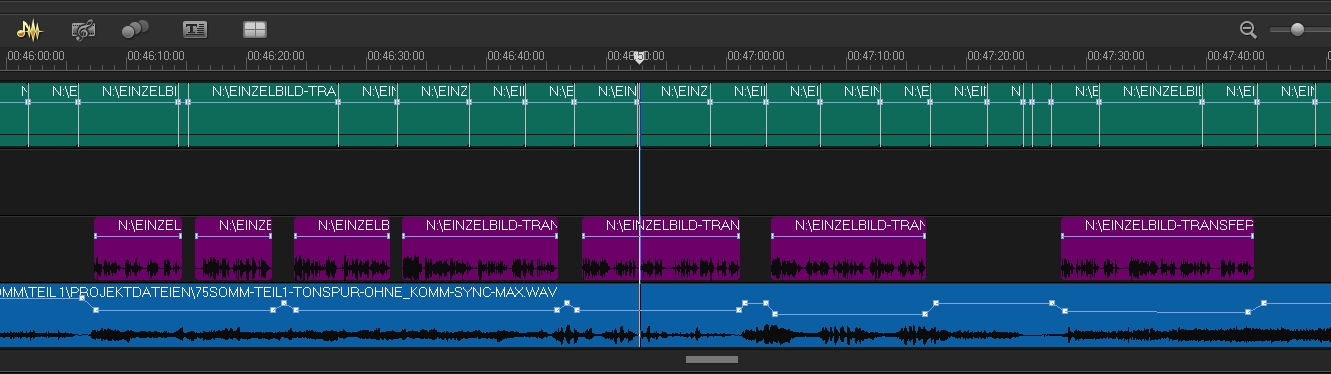Click the empty black track below the video
Viewport: 1331px width, 374px height.
coord(665,181)
